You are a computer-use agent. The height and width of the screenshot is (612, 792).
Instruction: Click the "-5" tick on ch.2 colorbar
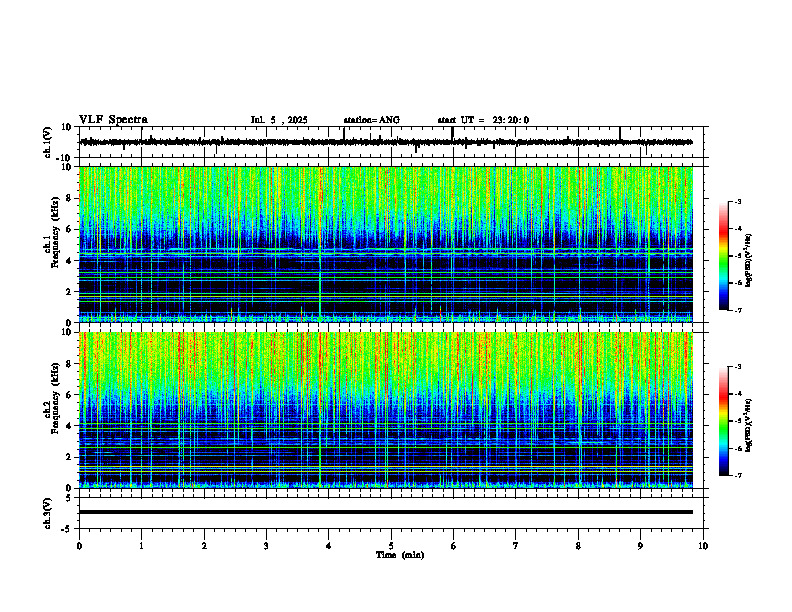pyautogui.click(x=737, y=421)
